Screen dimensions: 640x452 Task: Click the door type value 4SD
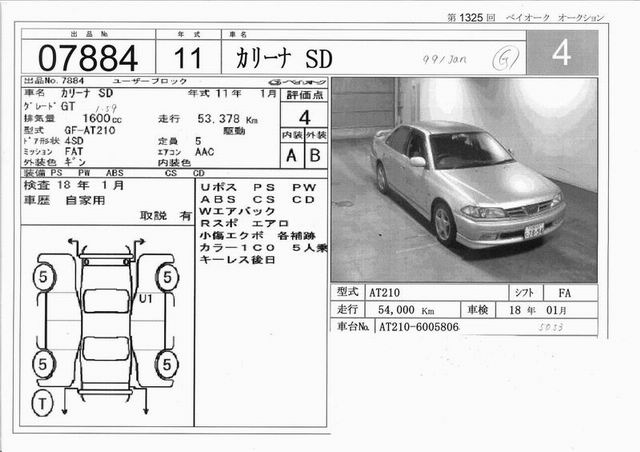point(74,141)
